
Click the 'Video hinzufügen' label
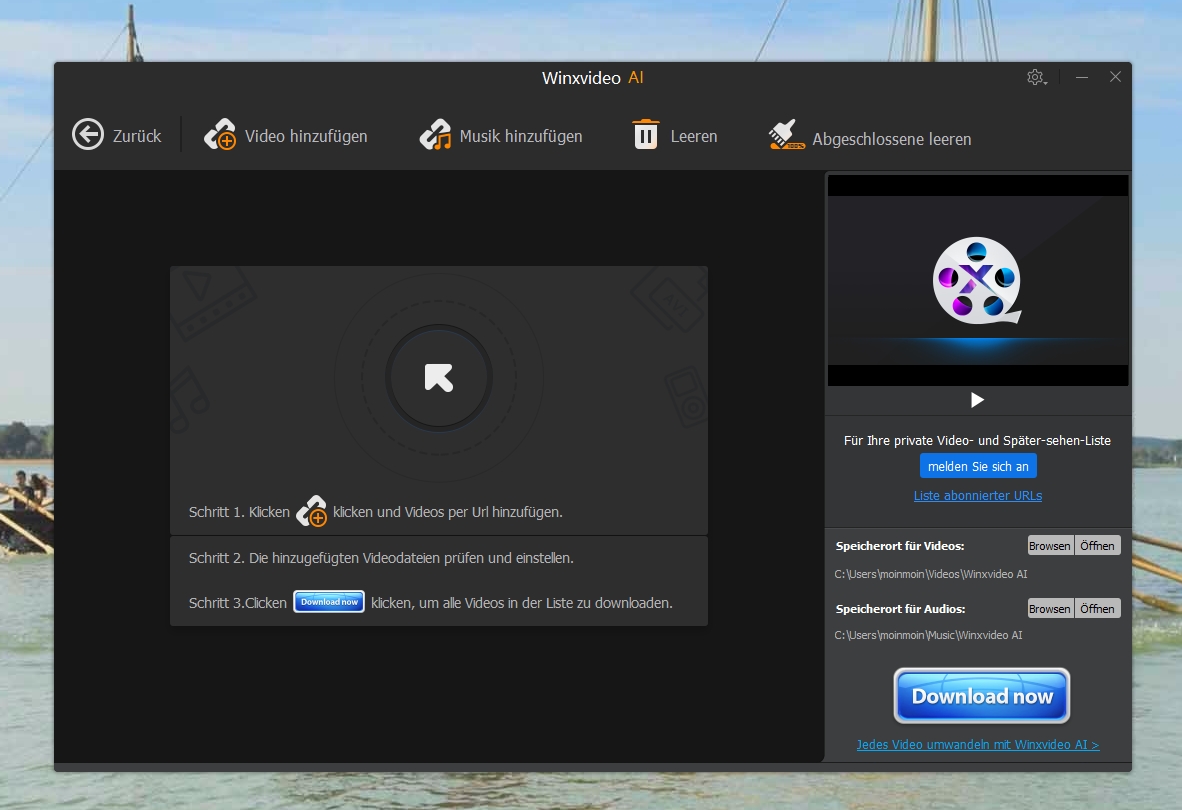(306, 136)
